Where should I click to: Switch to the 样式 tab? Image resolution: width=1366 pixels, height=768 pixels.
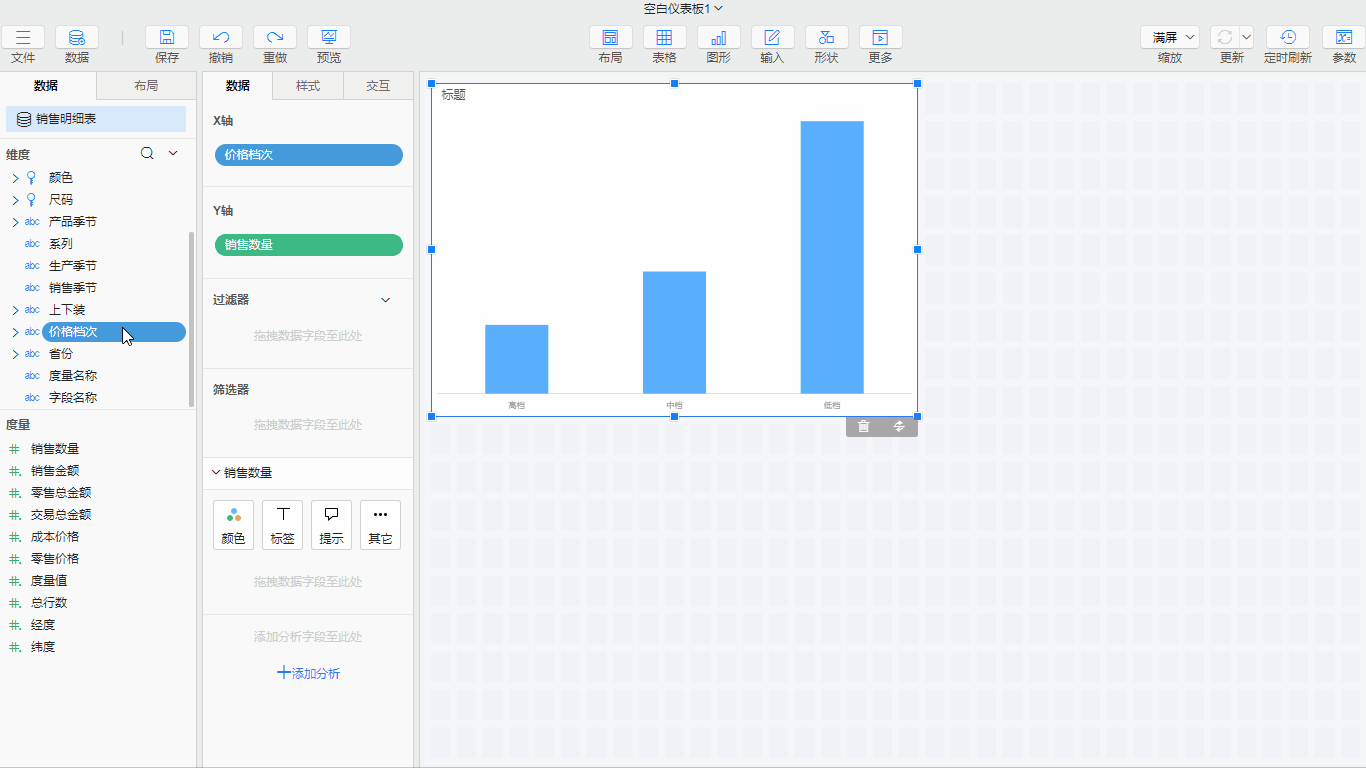tap(308, 86)
